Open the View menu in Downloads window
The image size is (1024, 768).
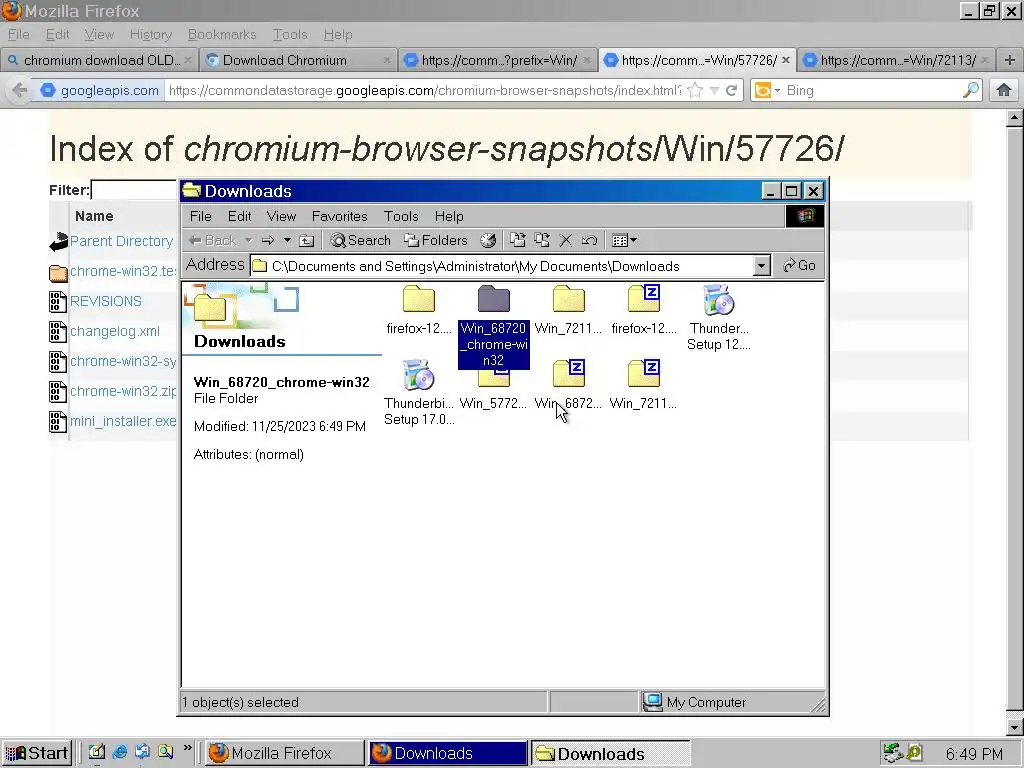coord(281,216)
